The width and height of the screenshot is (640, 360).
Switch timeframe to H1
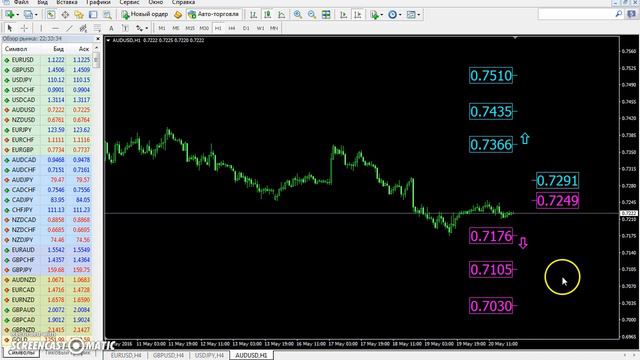tap(218, 28)
